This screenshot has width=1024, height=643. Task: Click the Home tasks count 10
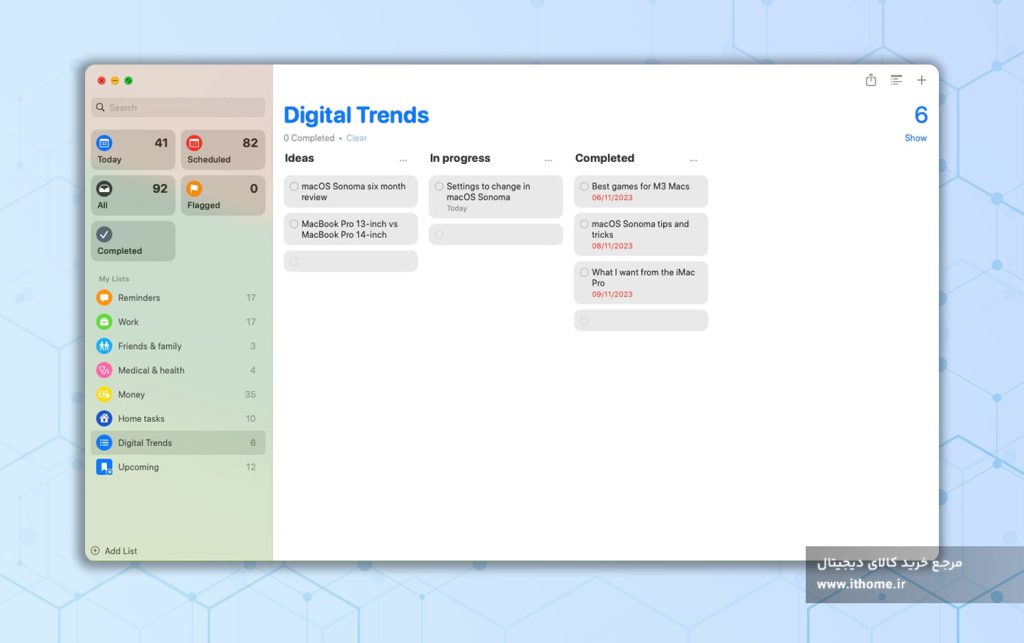point(251,418)
